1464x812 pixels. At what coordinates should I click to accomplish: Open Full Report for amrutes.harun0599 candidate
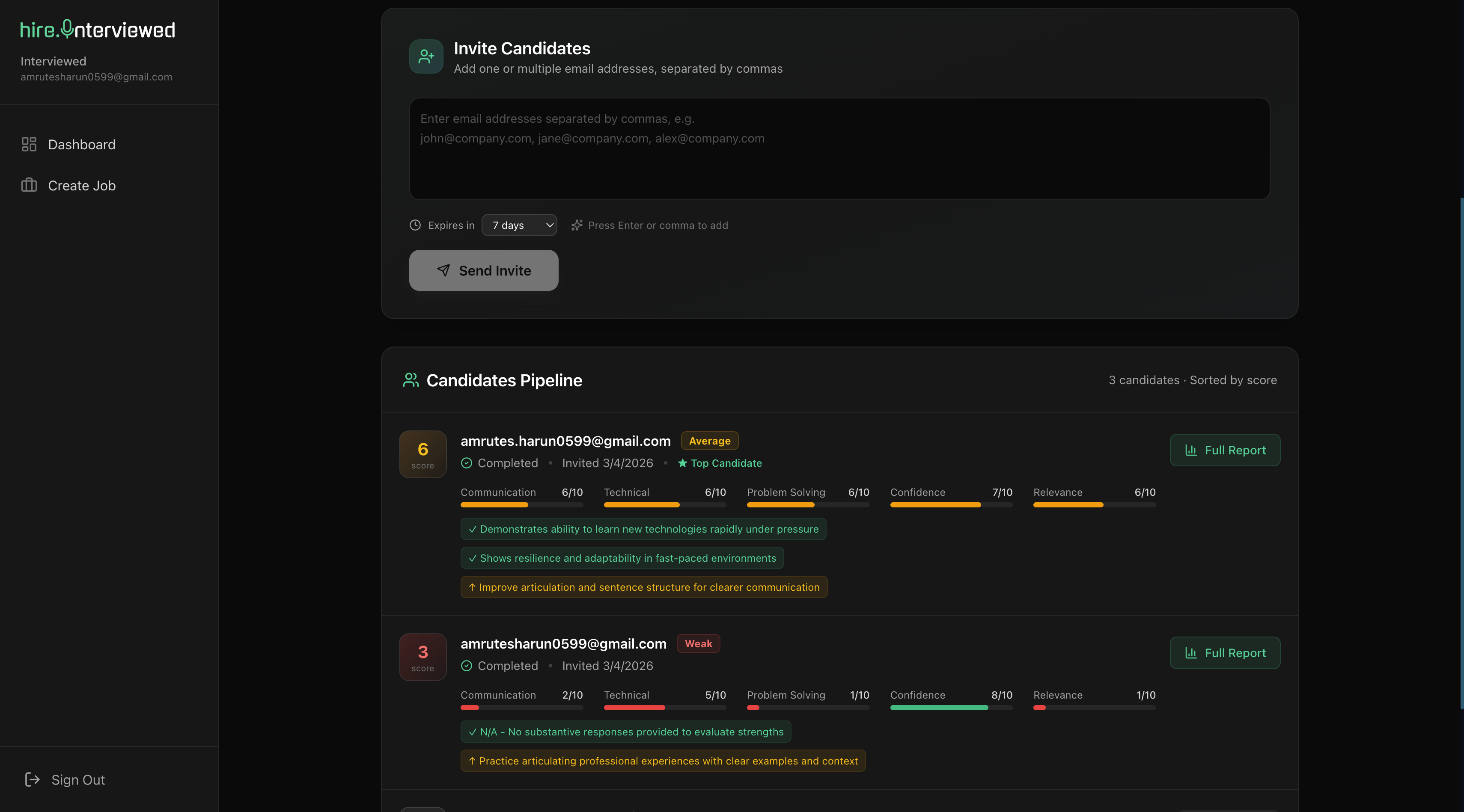(1225, 450)
